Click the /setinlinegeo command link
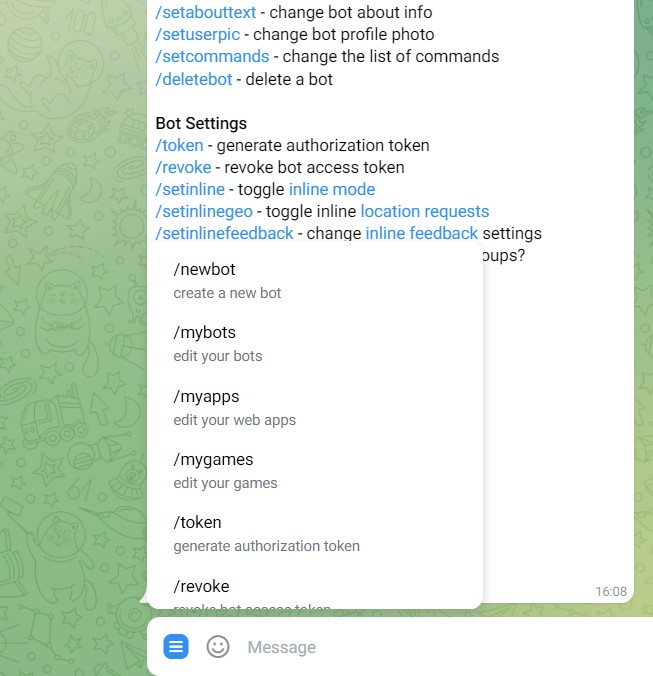Screen dimensions: 653x676 click(204, 211)
